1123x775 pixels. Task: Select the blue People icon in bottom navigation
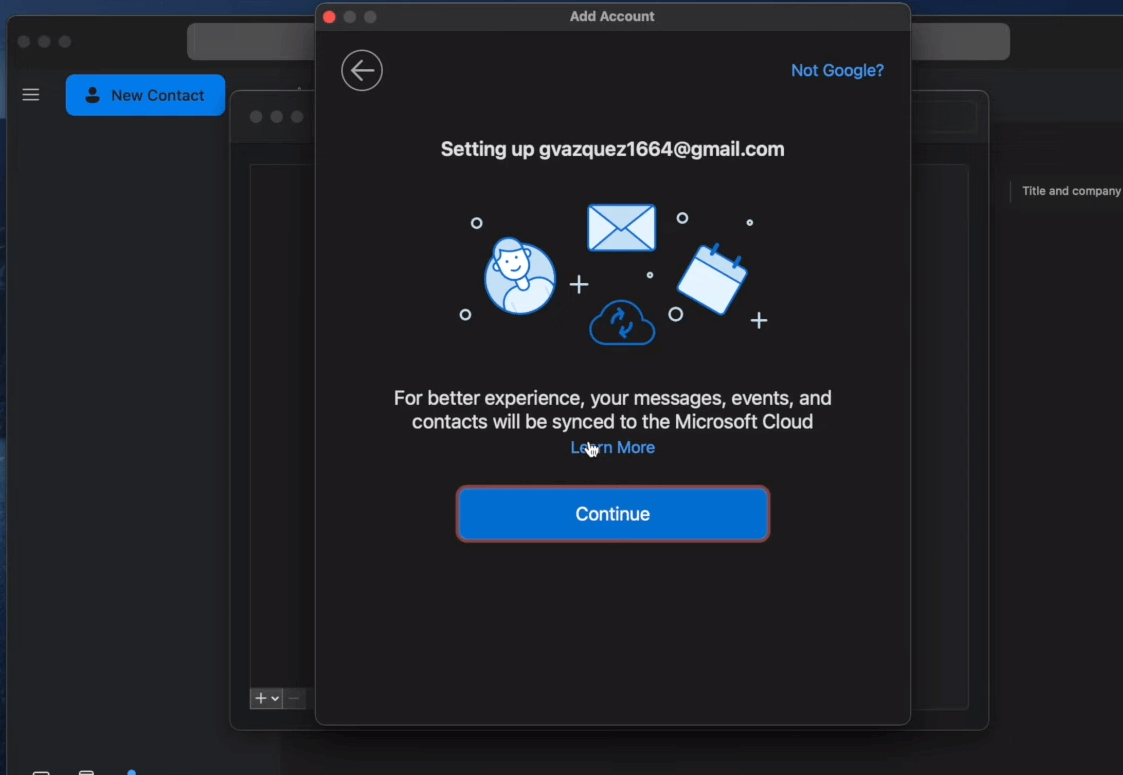click(132, 772)
